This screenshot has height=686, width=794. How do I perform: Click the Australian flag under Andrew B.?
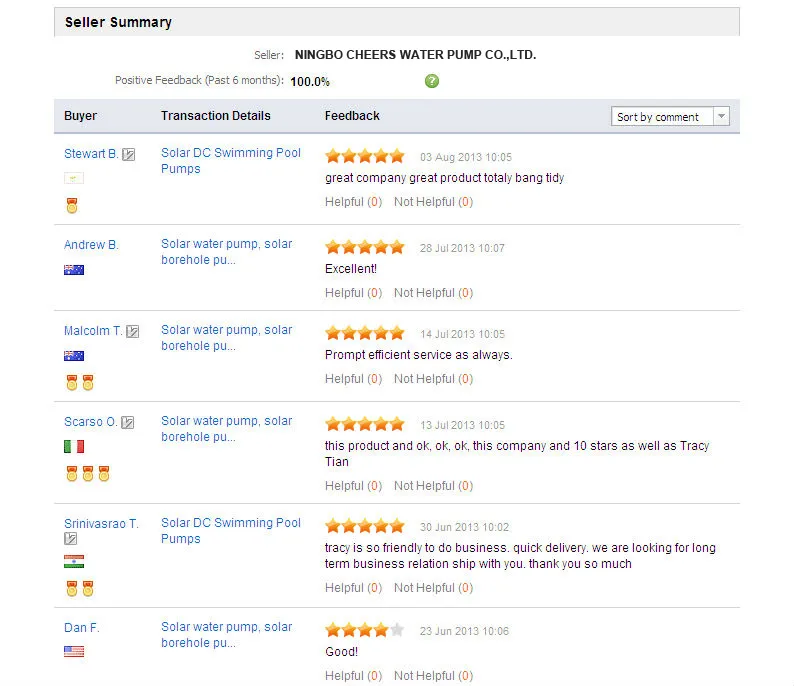[x=74, y=269]
